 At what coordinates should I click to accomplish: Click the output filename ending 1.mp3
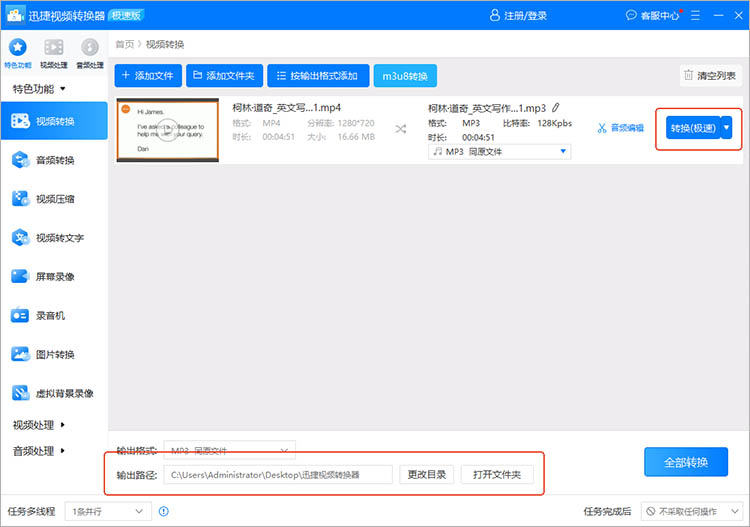tap(487, 109)
